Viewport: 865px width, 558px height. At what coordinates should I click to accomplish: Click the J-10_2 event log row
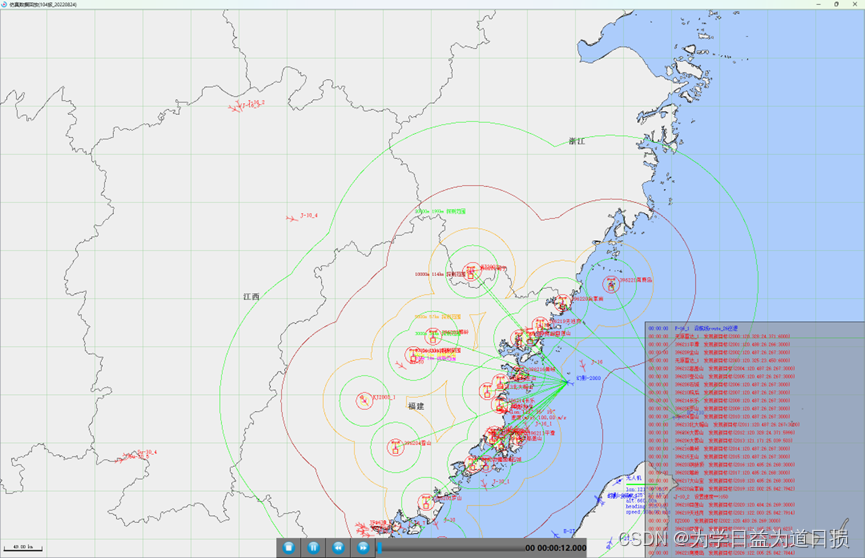[x=688, y=497]
